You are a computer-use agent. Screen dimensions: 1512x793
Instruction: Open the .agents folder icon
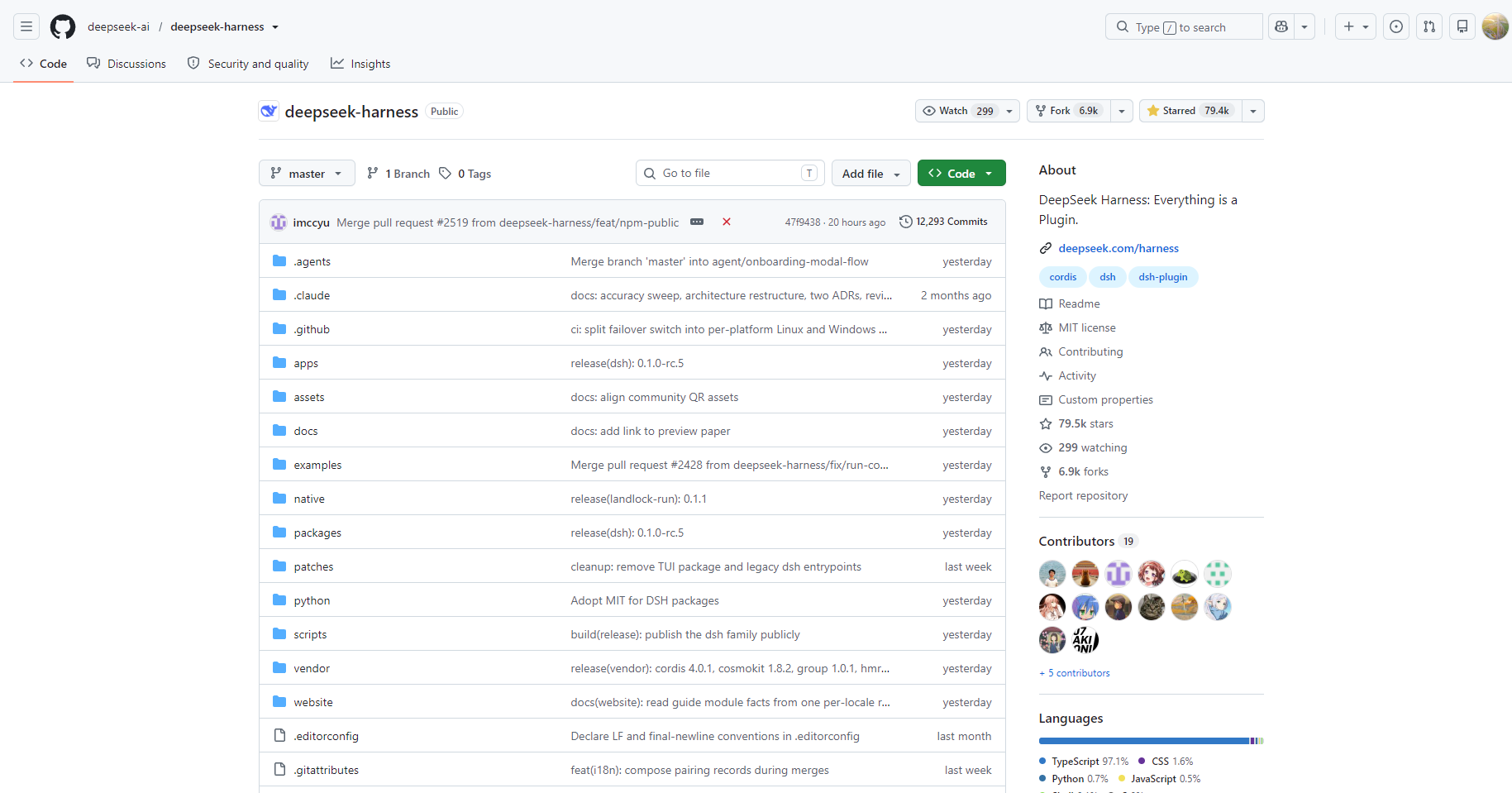(279, 261)
